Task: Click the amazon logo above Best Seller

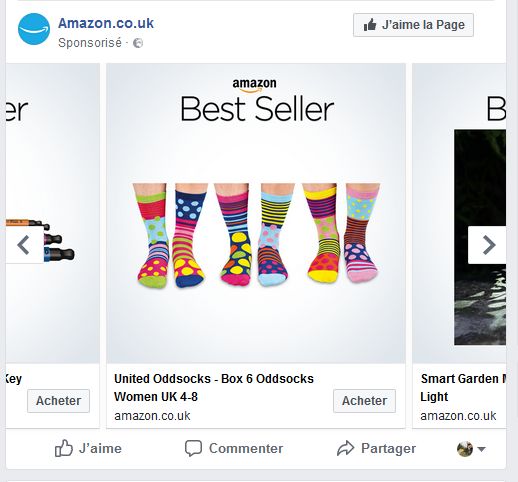Action: (x=254, y=85)
